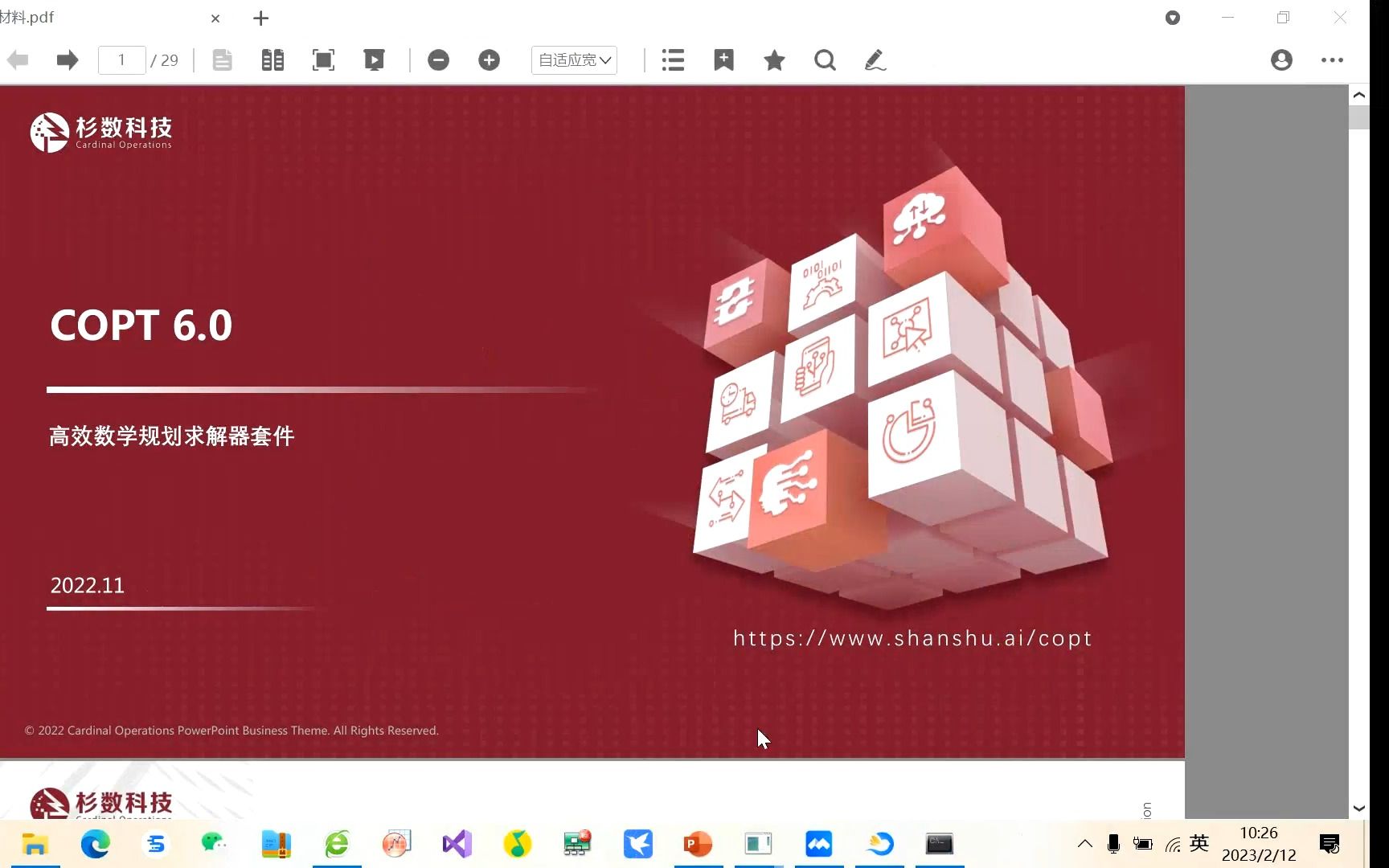This screenshot has width=1389, height=868.
Task: Go to previous page arrow
Action: tap(18, 60)
